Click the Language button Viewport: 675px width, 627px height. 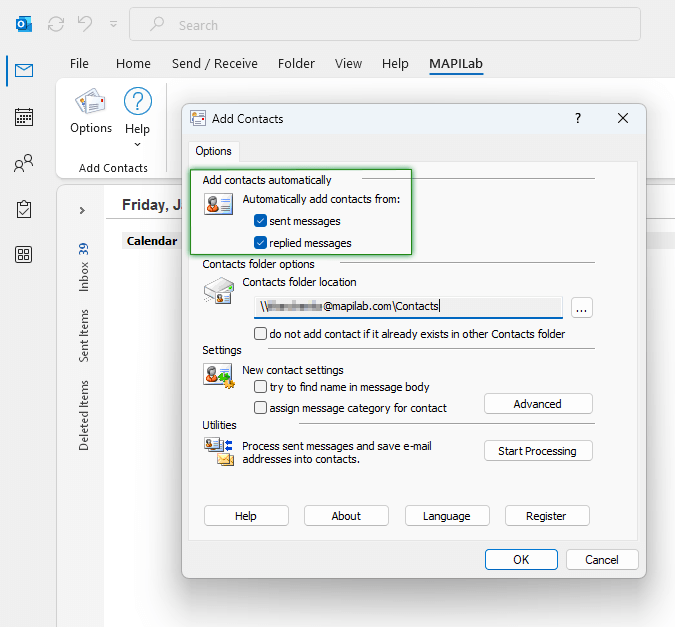pos(447,516)
